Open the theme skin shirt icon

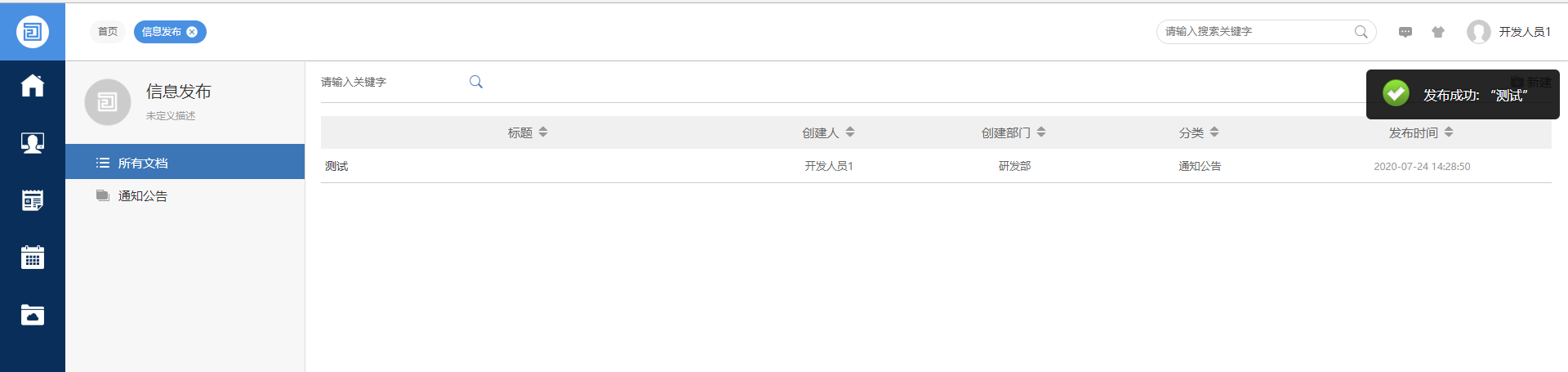[1438, 32]
